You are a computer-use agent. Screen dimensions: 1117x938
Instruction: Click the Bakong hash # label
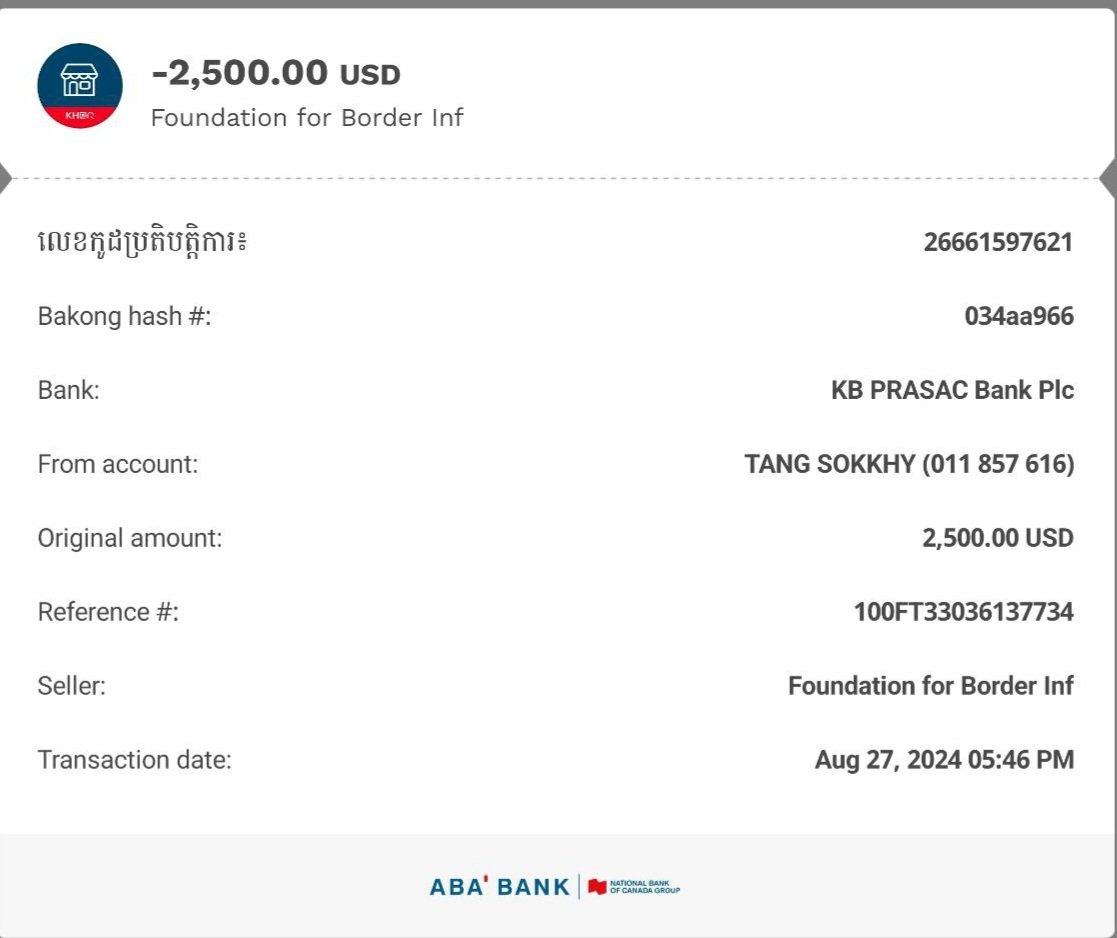pos(124,316)
